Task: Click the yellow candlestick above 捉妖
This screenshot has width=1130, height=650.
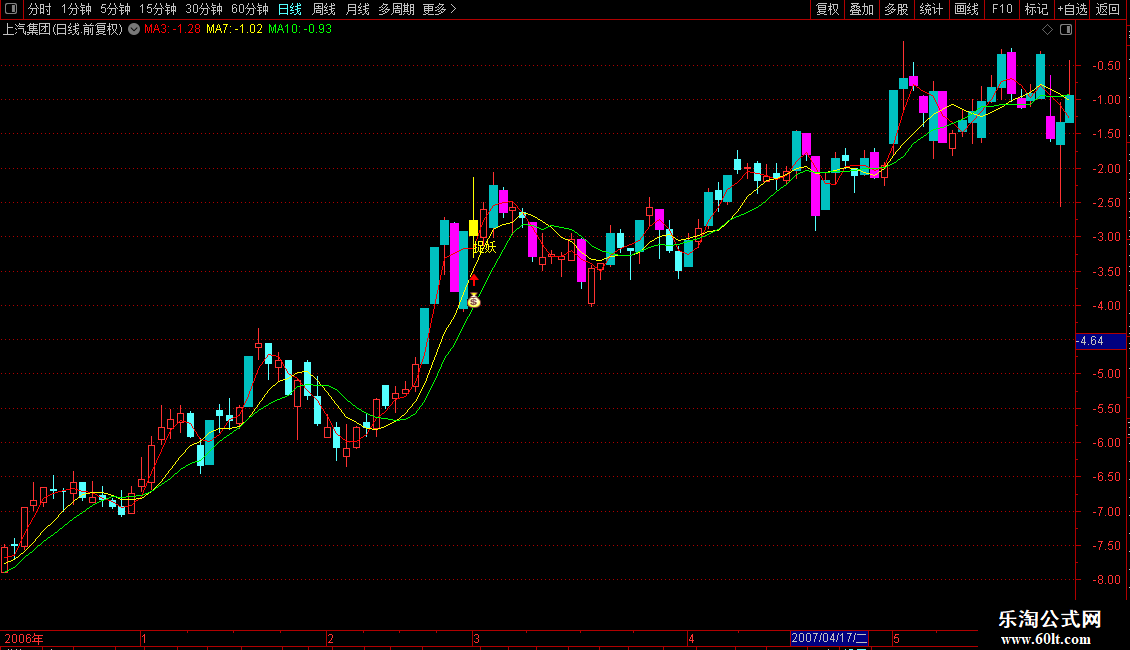Action: point(473,228)
